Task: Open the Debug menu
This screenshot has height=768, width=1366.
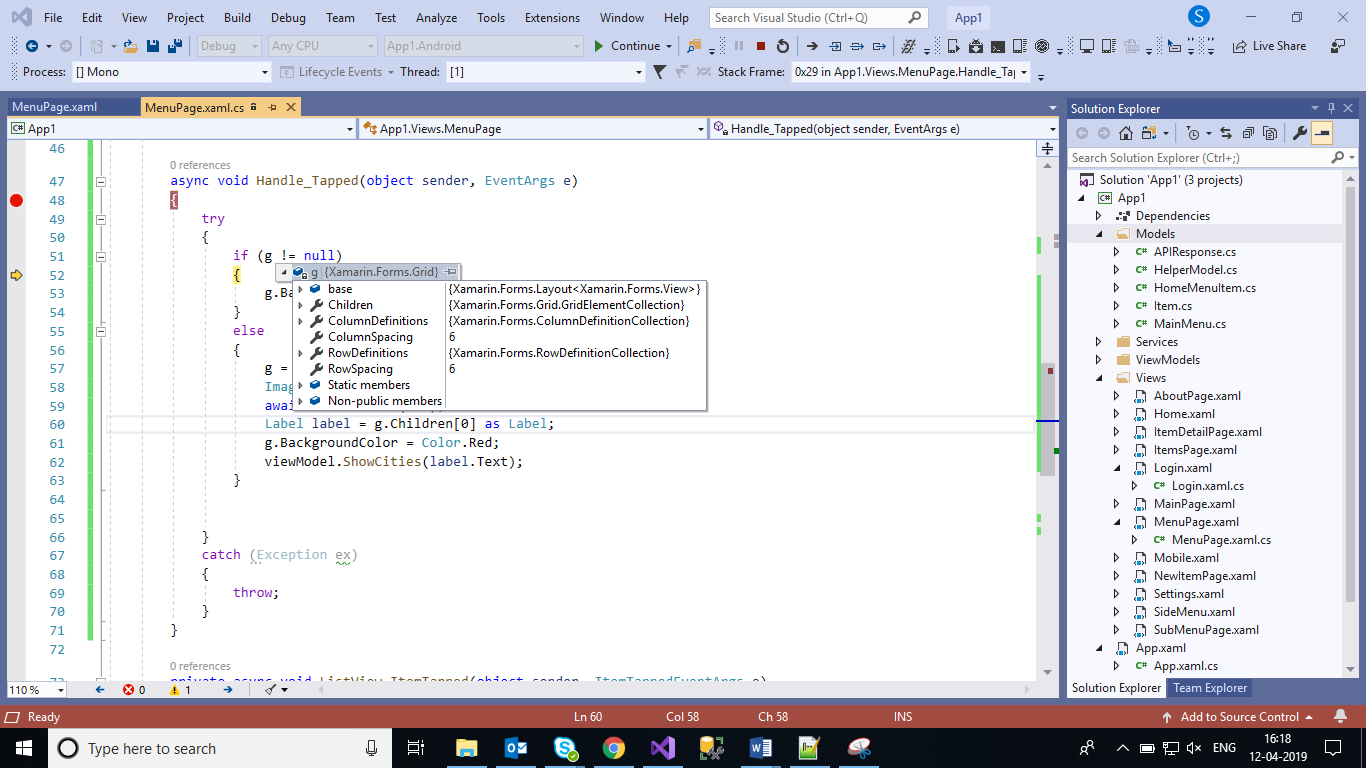Action: tap(288, 18)
